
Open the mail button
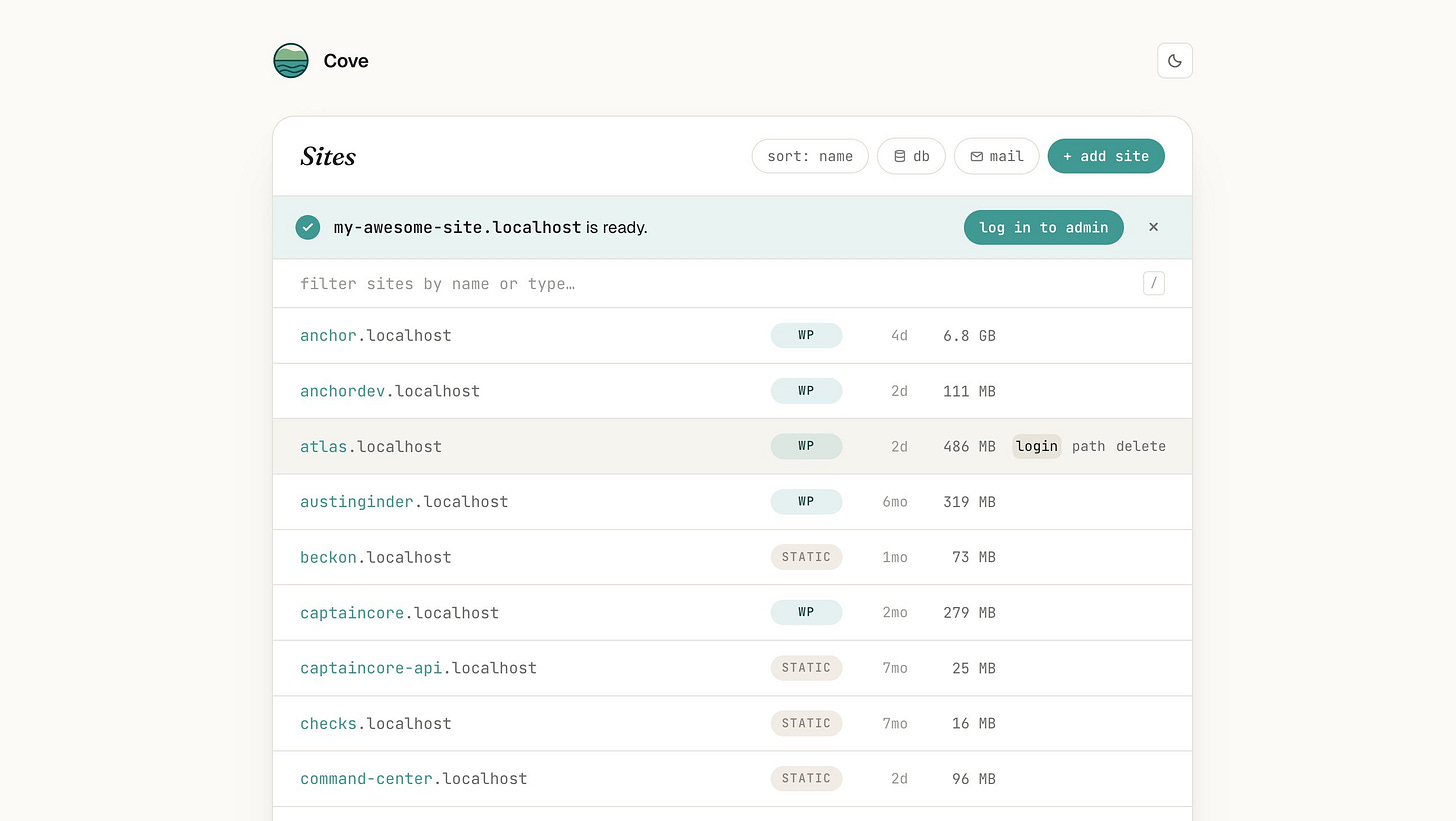(997, 156)
